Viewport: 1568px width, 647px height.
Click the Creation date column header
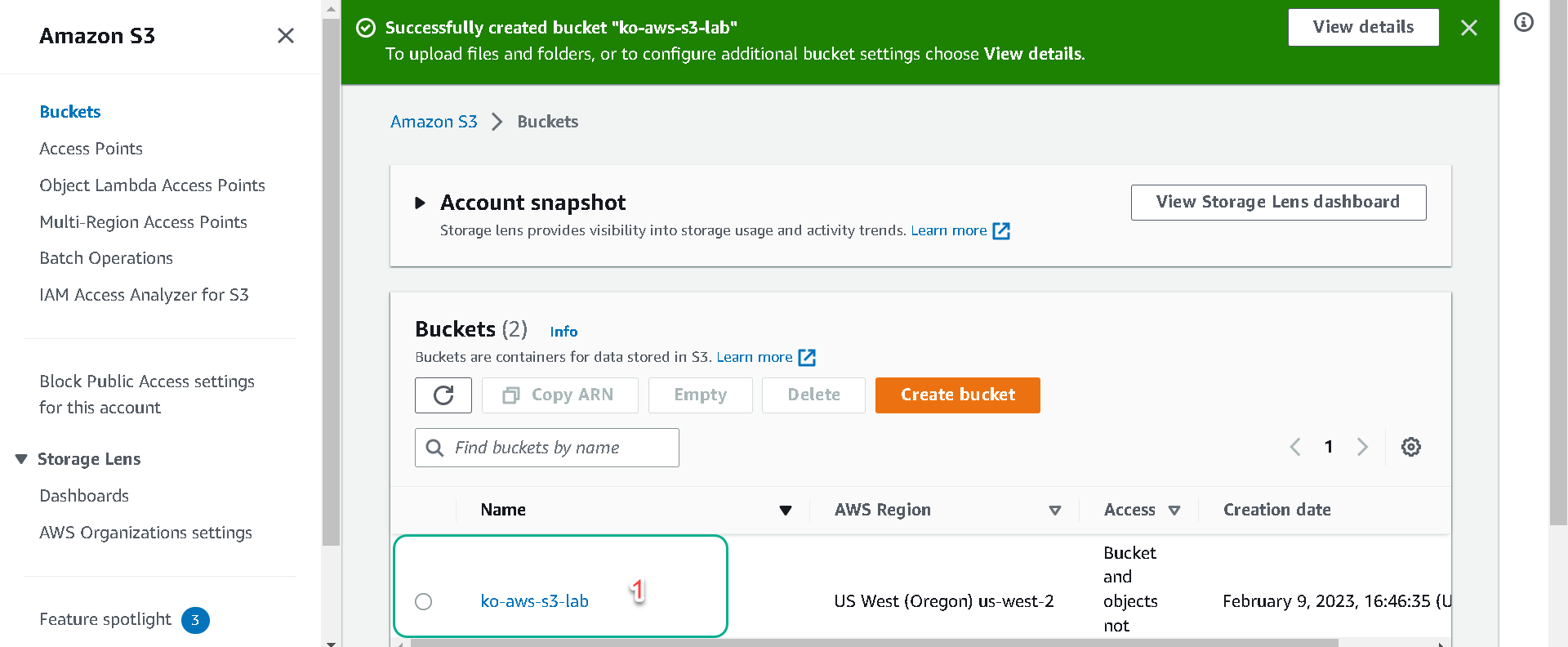coord(1277,510)
